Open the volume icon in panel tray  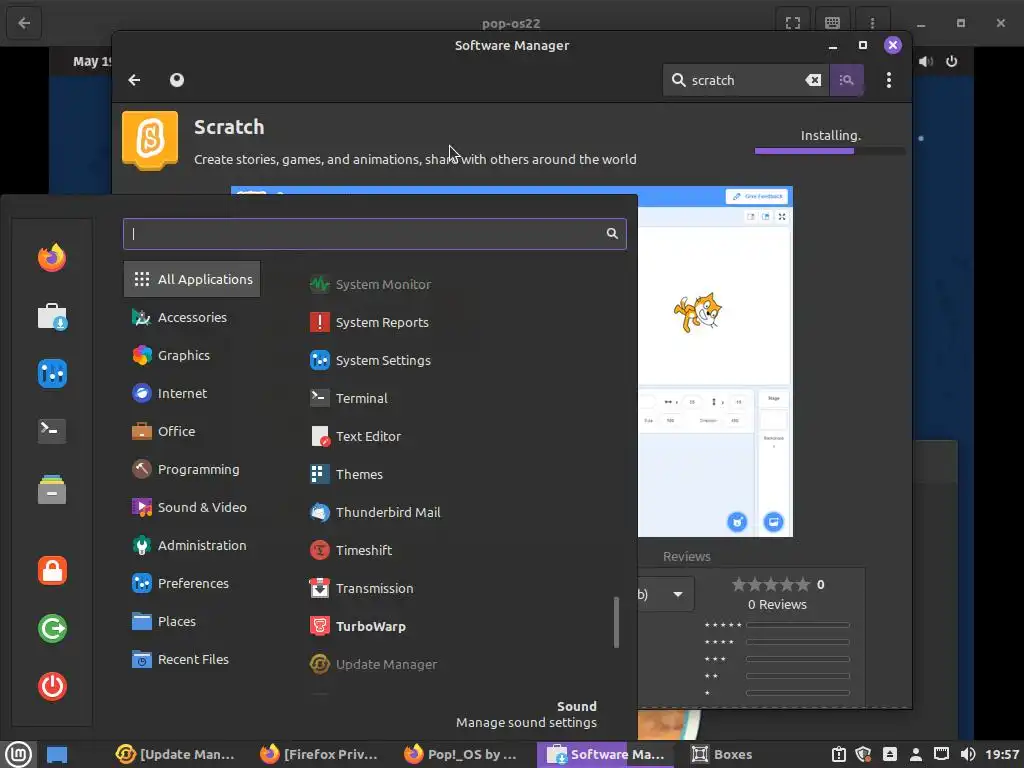968,754
